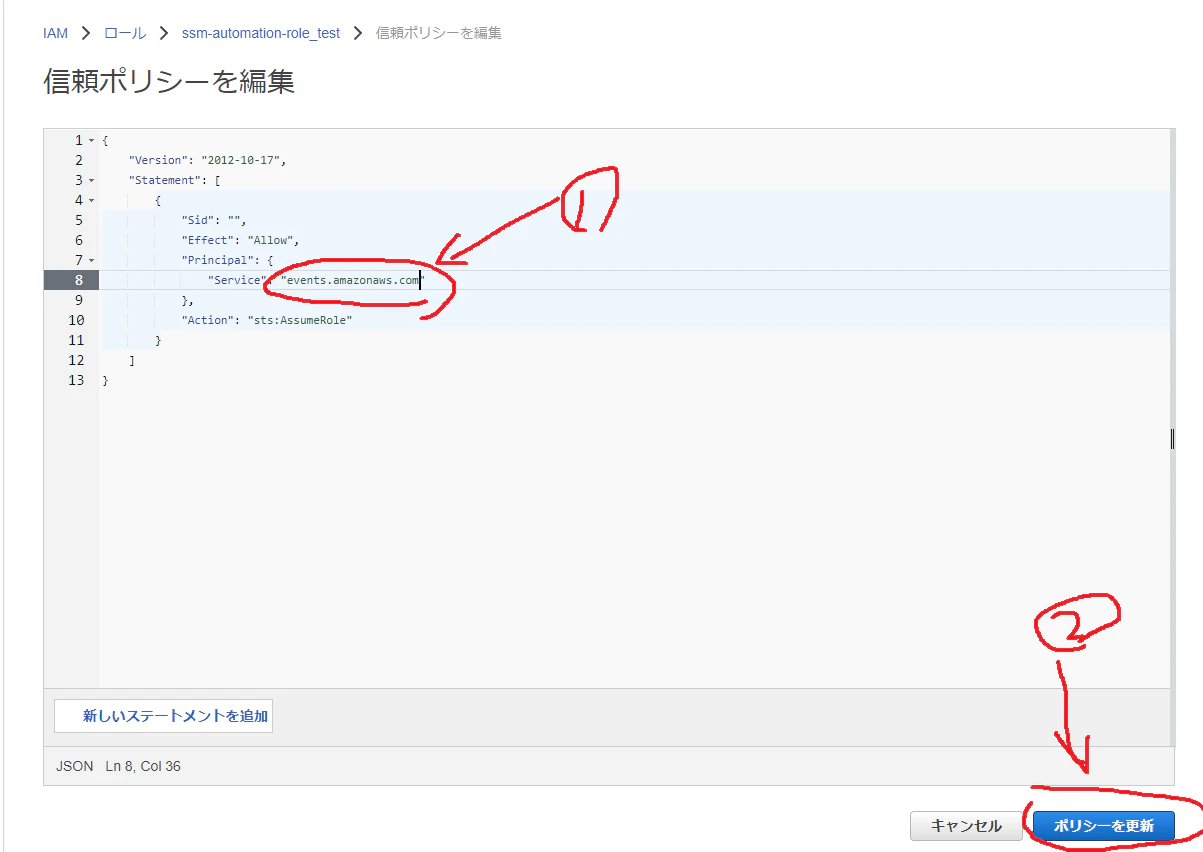Viewport: 1203px width, 852px height.
Task: Collapse the Principal block on line 7
Action: 91,261
